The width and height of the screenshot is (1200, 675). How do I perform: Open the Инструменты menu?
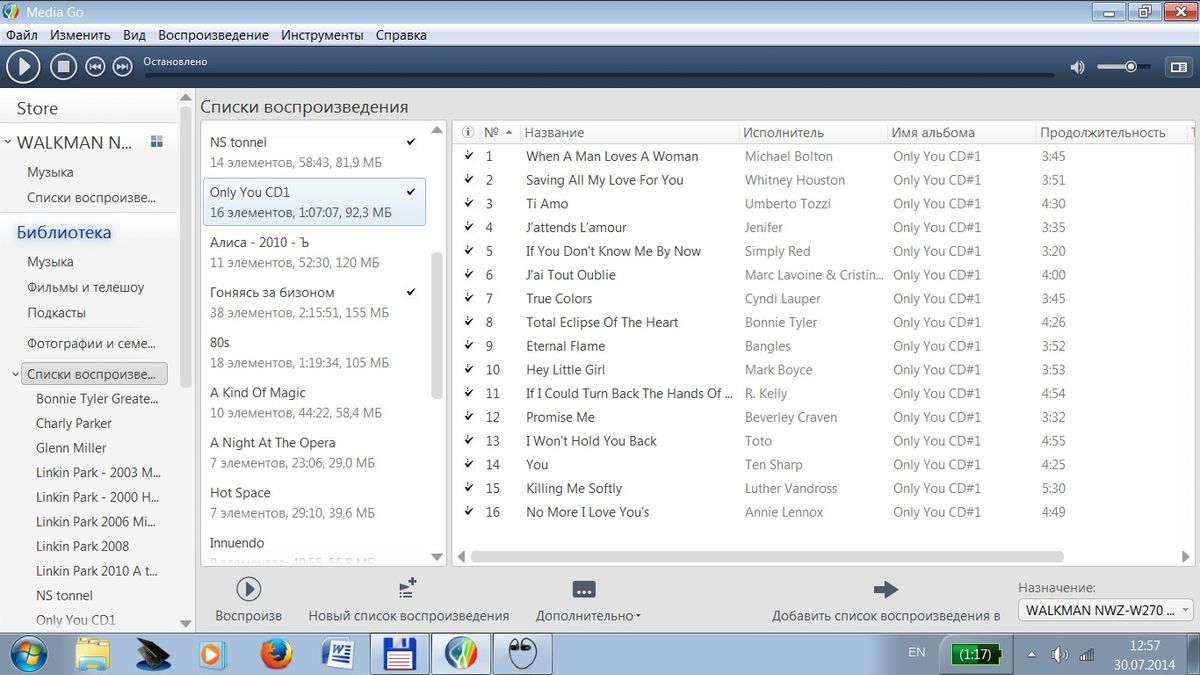click(x=322, y=35)
